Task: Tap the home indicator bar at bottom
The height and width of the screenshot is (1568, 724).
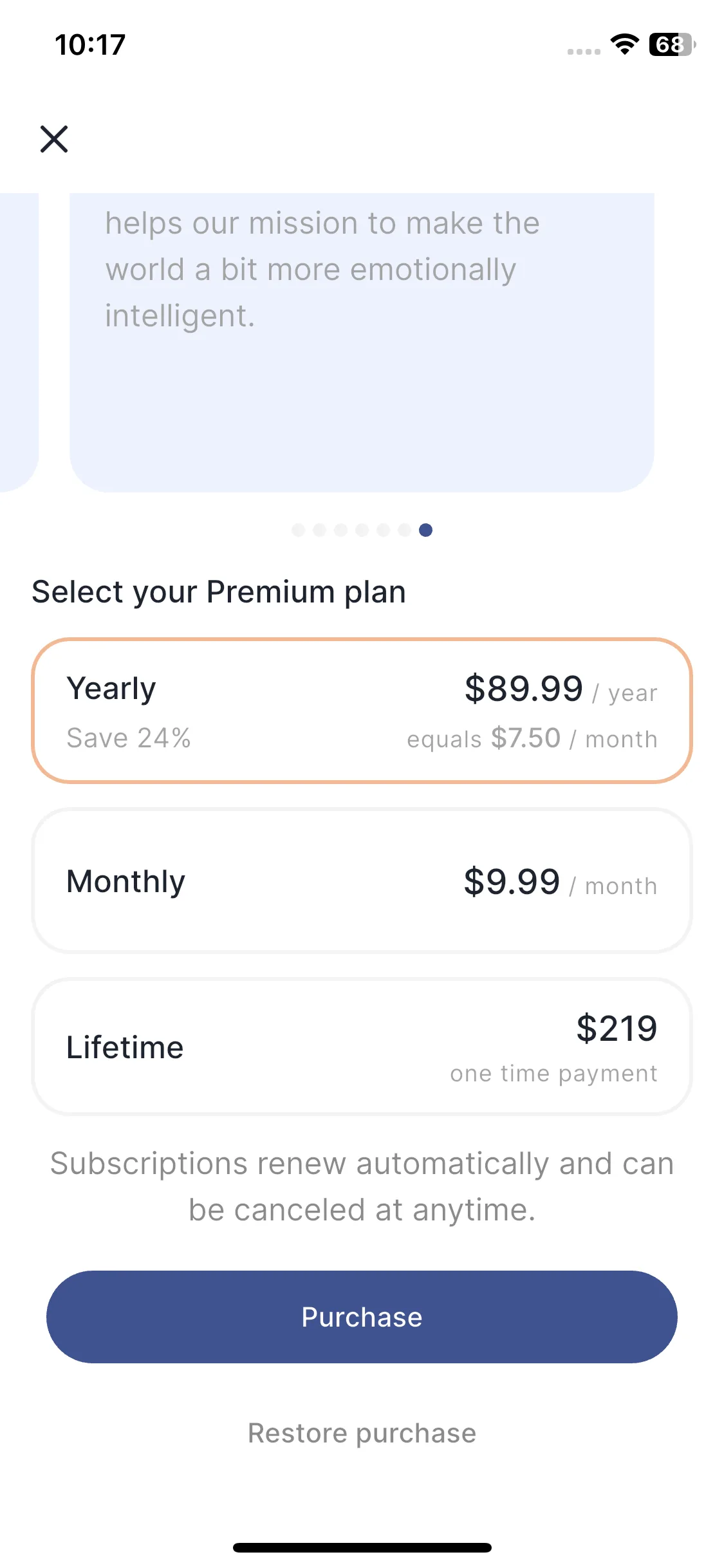Action: (362, 1547)
